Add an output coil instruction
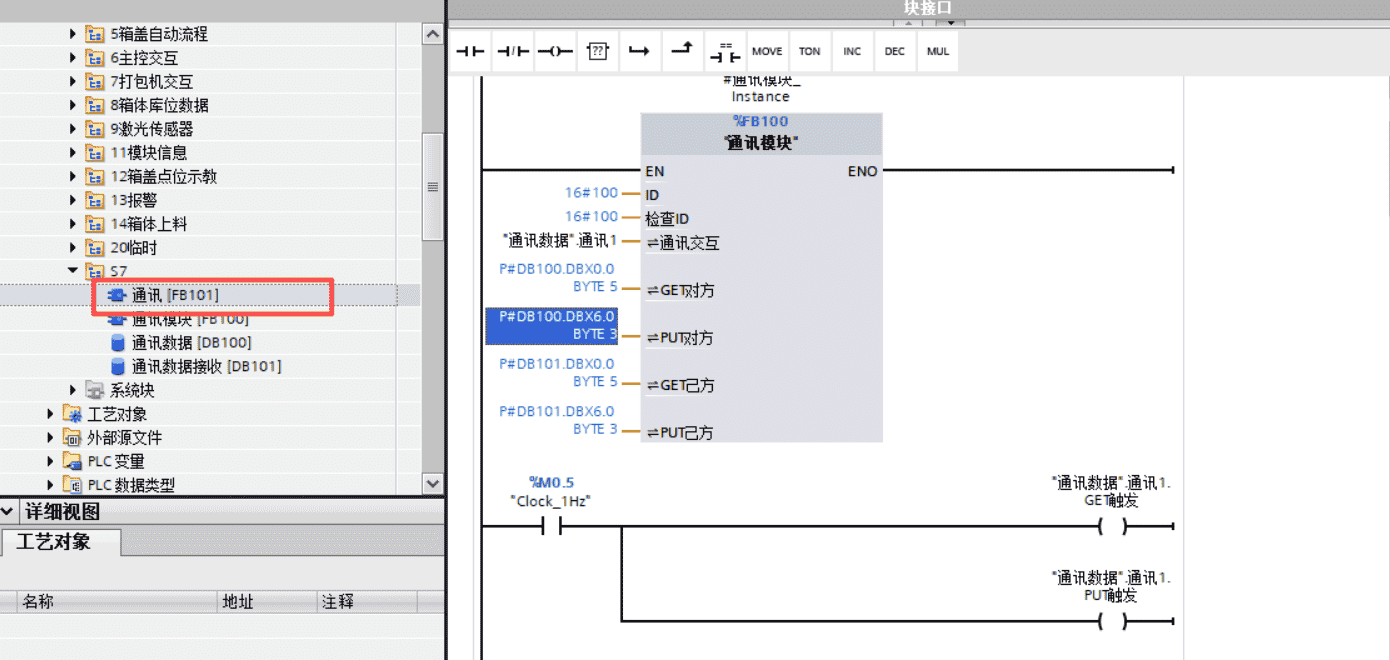The height and width of the screenshot is (660, 1390). [555, 52]
